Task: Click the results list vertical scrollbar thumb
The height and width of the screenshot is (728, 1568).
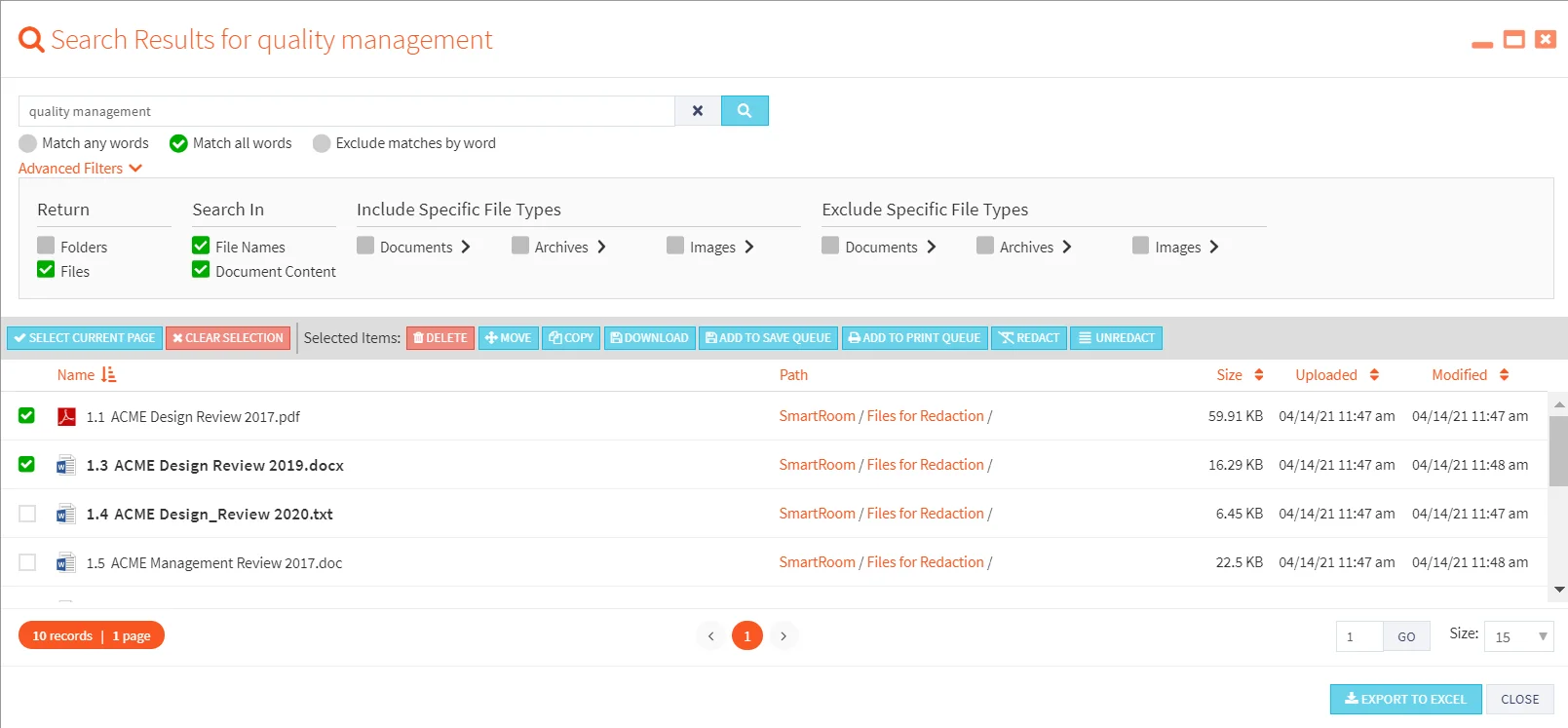Action: (1558, 450)
